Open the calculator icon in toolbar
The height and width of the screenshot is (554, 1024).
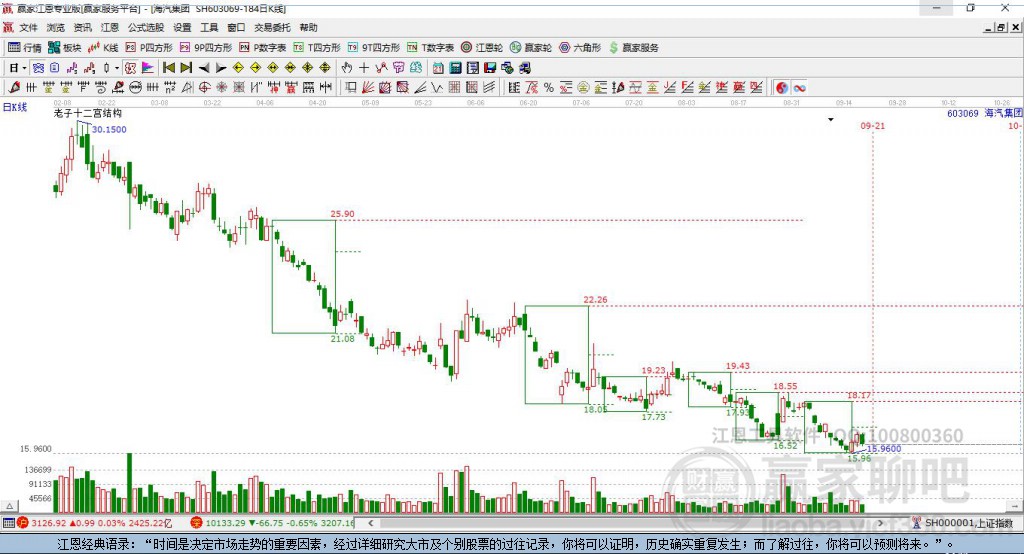click(x=455, y=68)
